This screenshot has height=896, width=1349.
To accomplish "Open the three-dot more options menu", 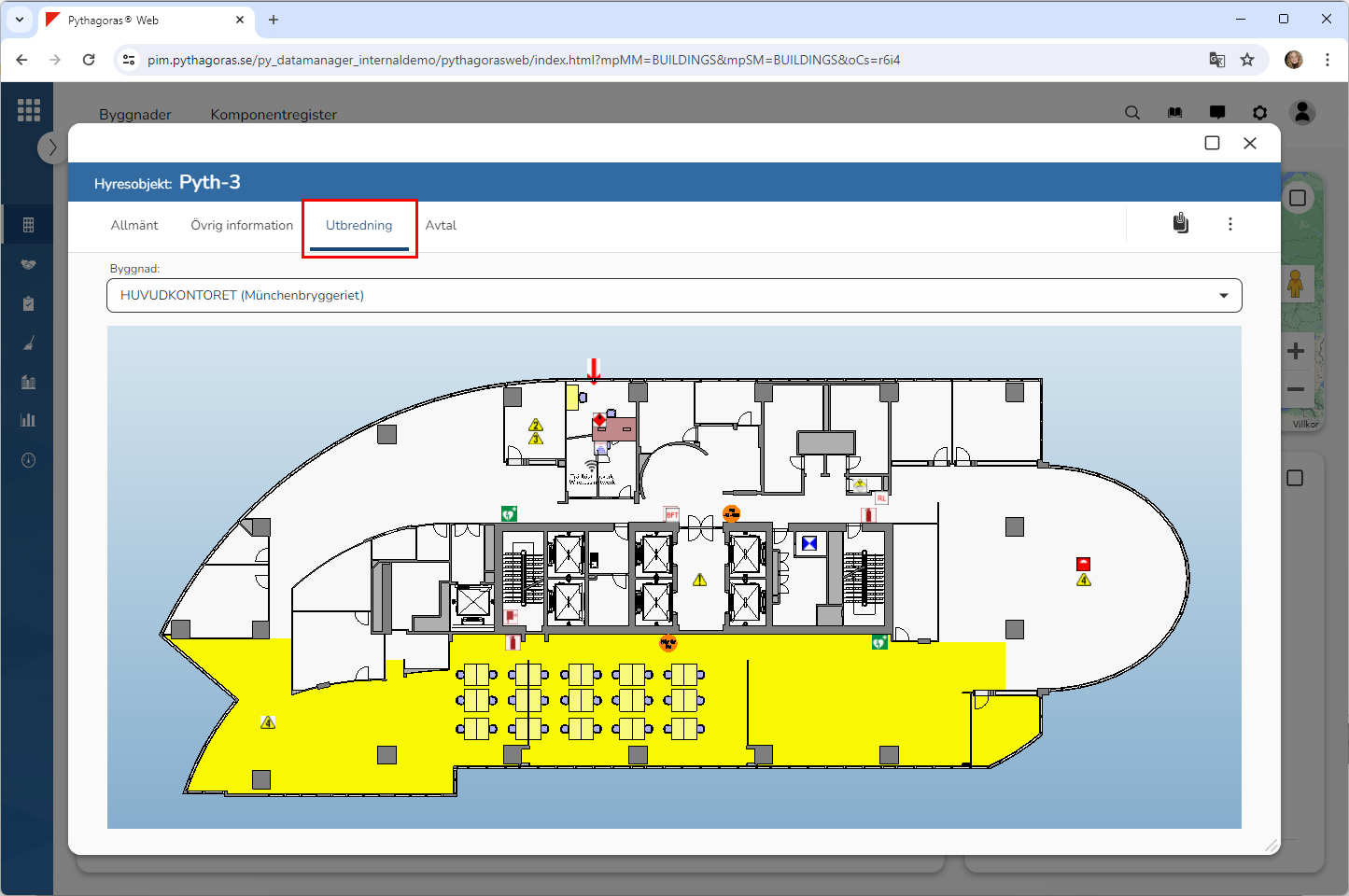I will click(1230, 224).
